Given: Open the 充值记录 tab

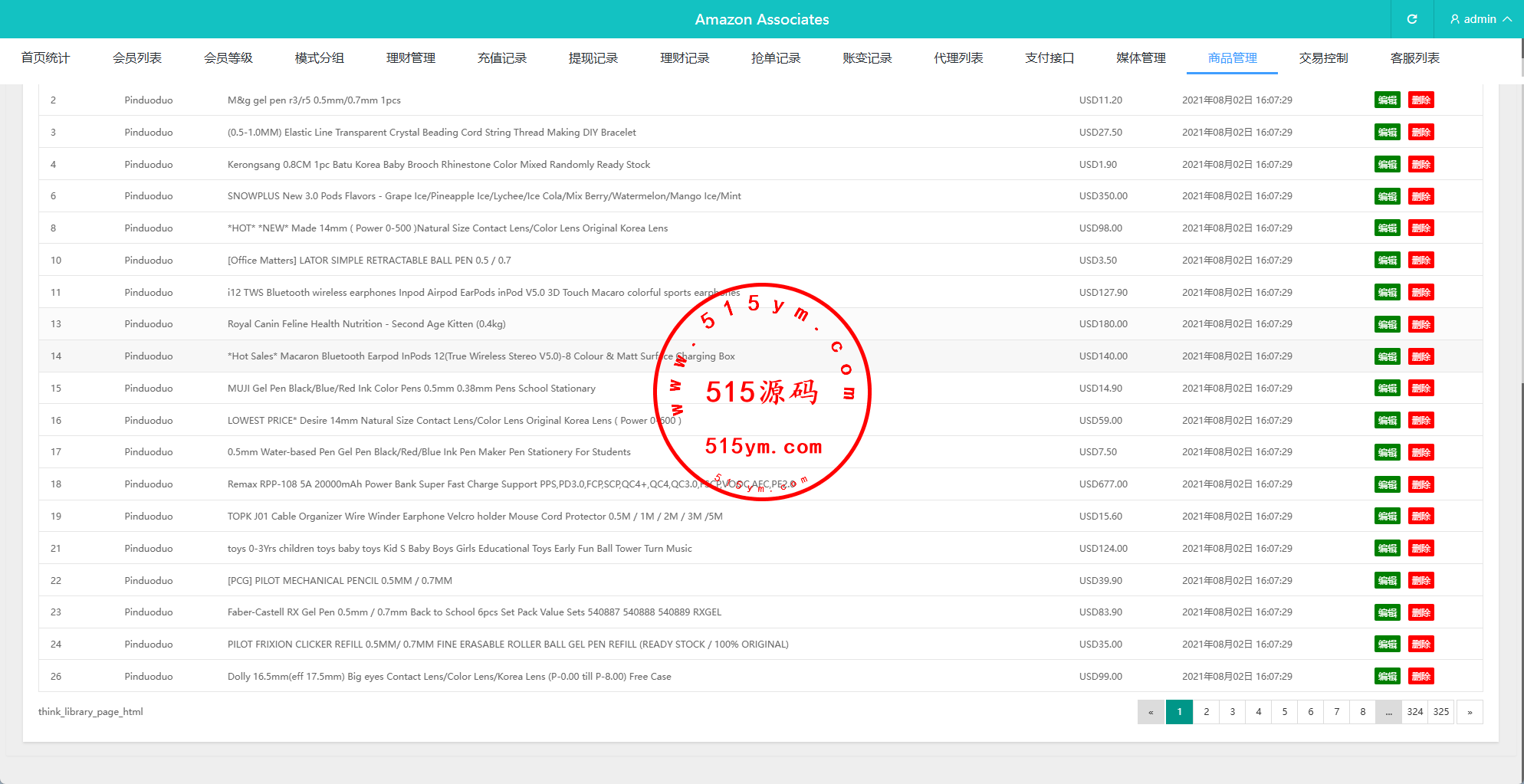Looking at the screenshot, I should (501, 58).
